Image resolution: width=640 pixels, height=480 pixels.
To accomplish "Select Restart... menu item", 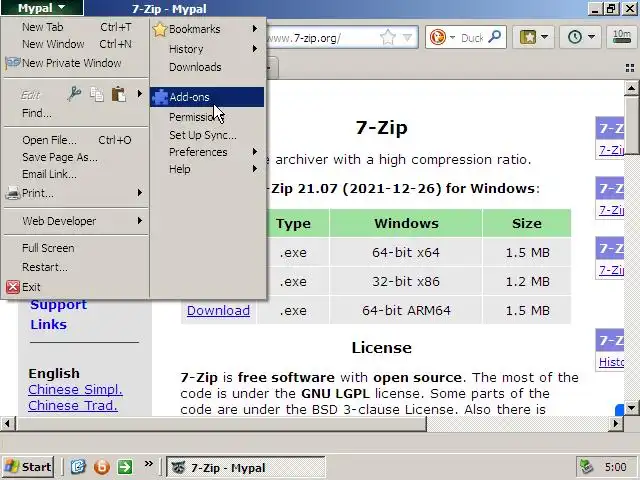I will (76, 267).
